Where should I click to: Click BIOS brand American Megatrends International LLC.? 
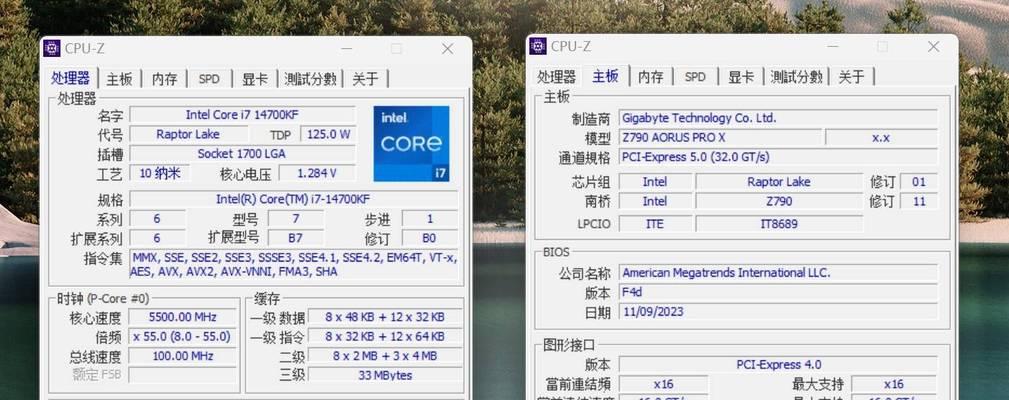pyautogui.click(x=778, y=273)
